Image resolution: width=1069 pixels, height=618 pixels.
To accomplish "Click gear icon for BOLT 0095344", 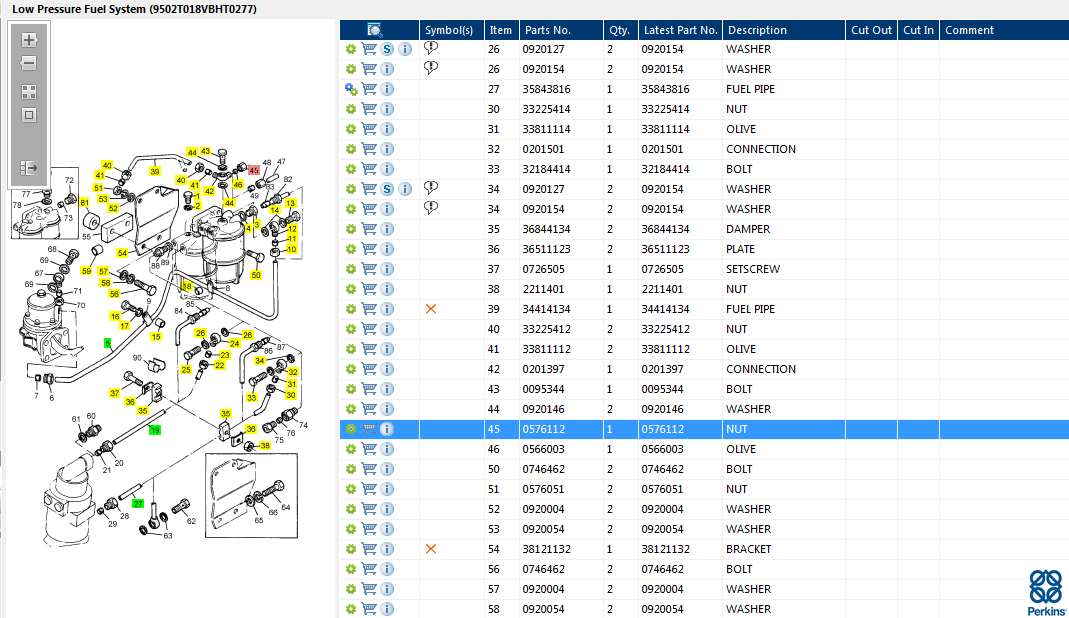I will (x=350, y=389).
